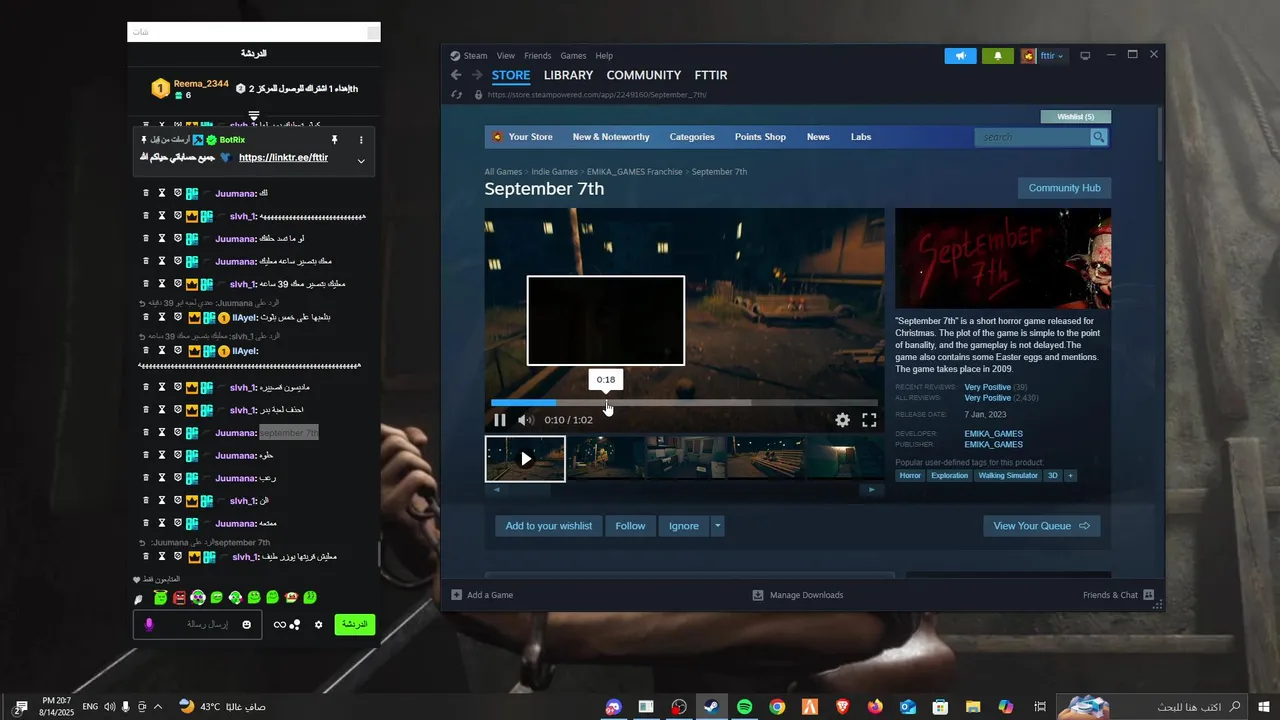Open the emoji picker in message box
Image resolution: width=1280 pixels, height=720 pixels.
coord(247,625)
